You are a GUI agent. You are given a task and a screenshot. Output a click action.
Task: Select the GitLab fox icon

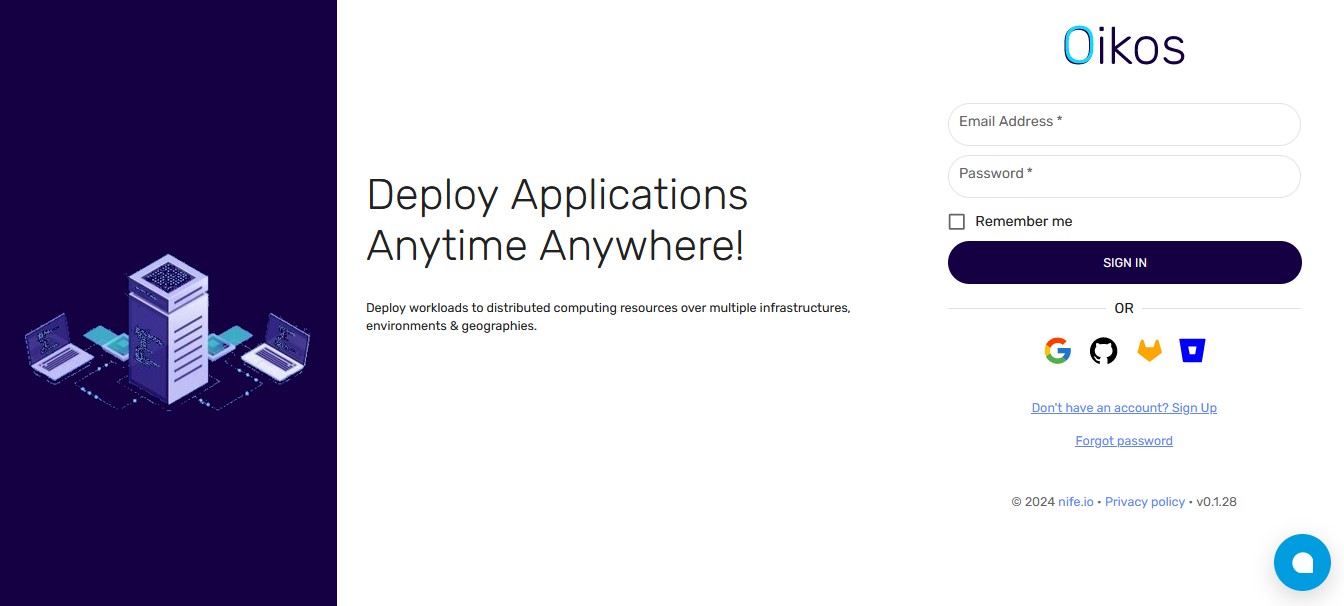pos(1149,351)
